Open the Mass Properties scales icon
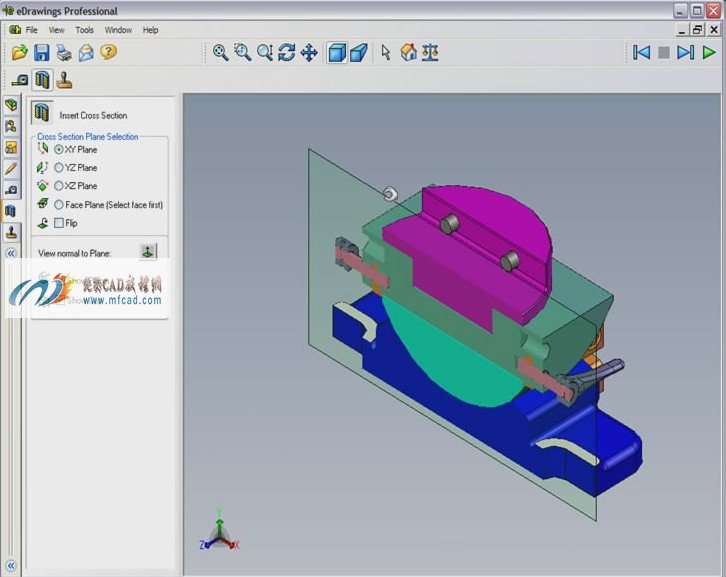This screenshot has height=577, width=726. [430, 52]
